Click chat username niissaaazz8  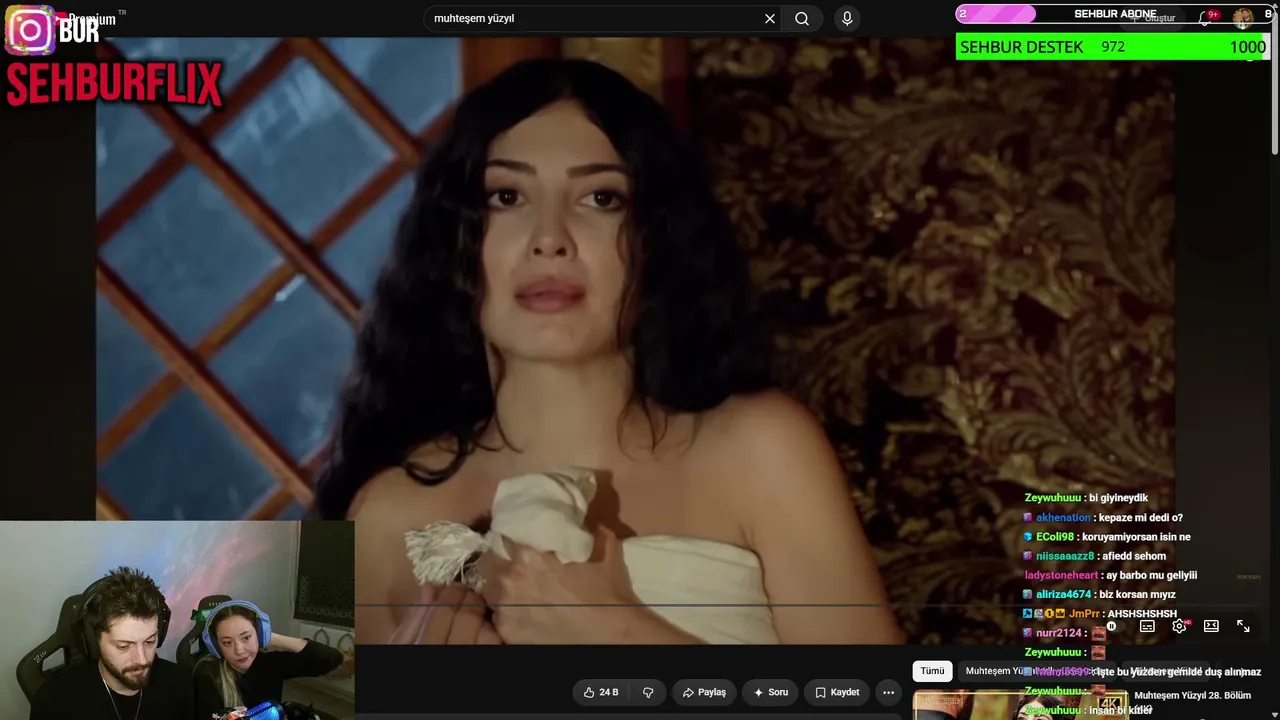point(1065,556)
